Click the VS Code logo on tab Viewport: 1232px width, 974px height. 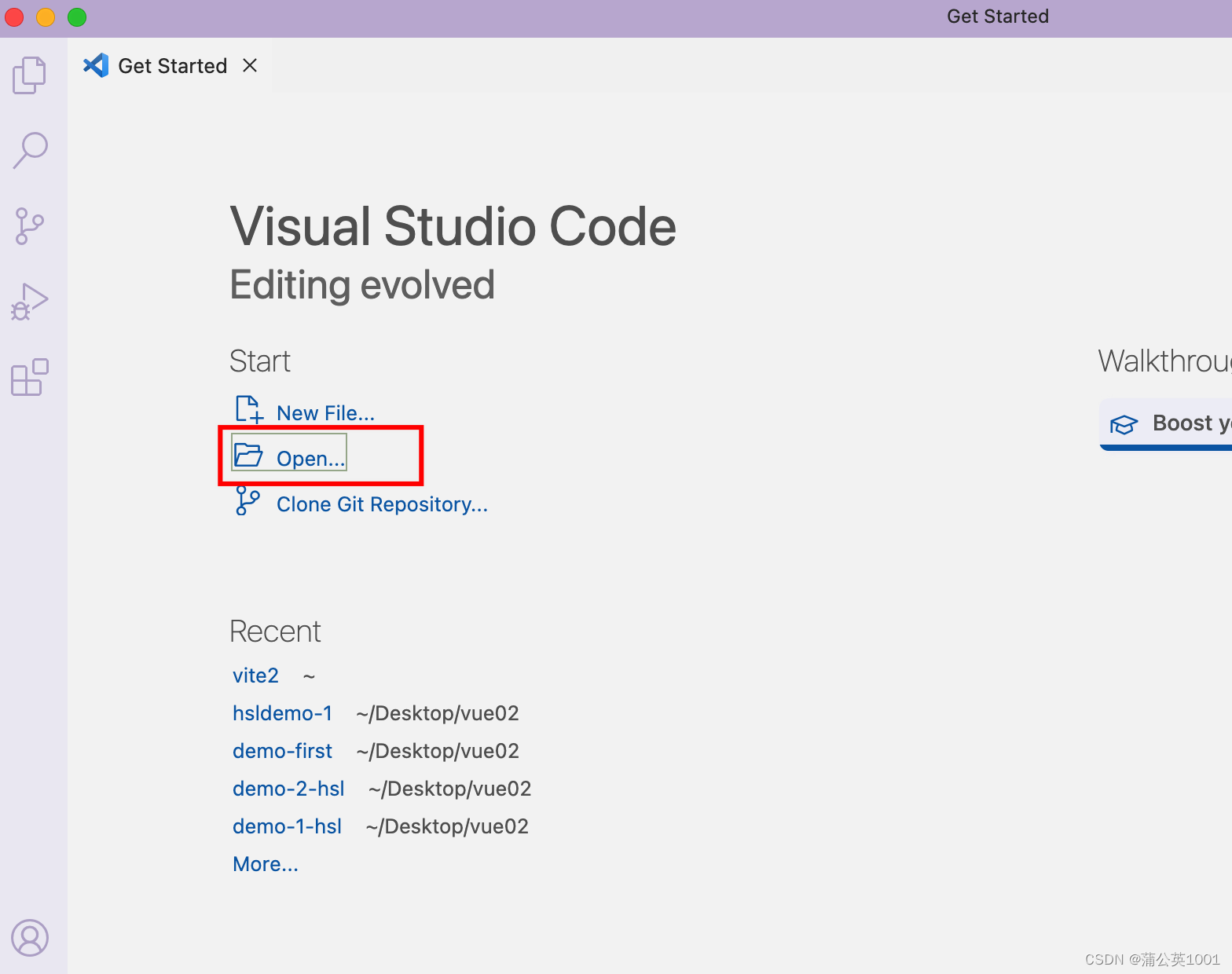(x=96, y=65)
